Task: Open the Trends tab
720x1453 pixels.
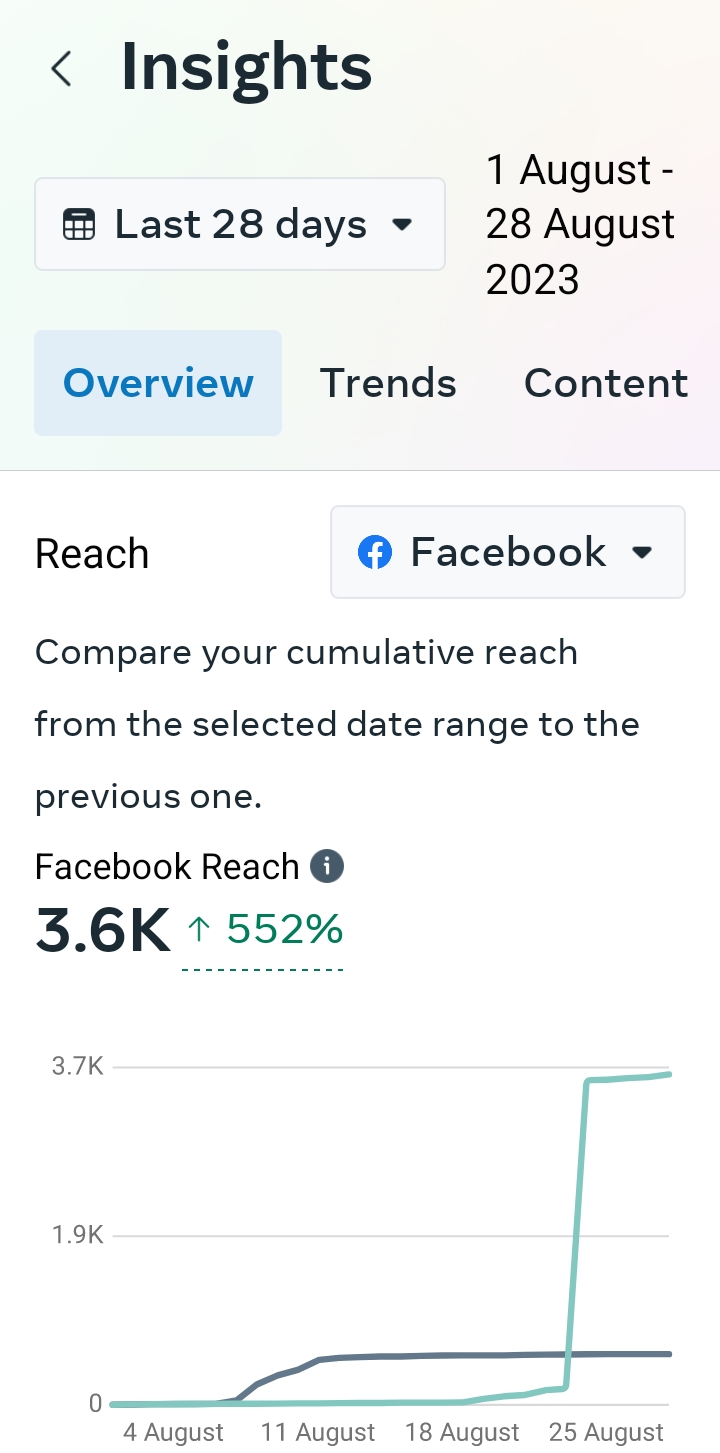Action: pyautogui.click(x=388, y=383)
